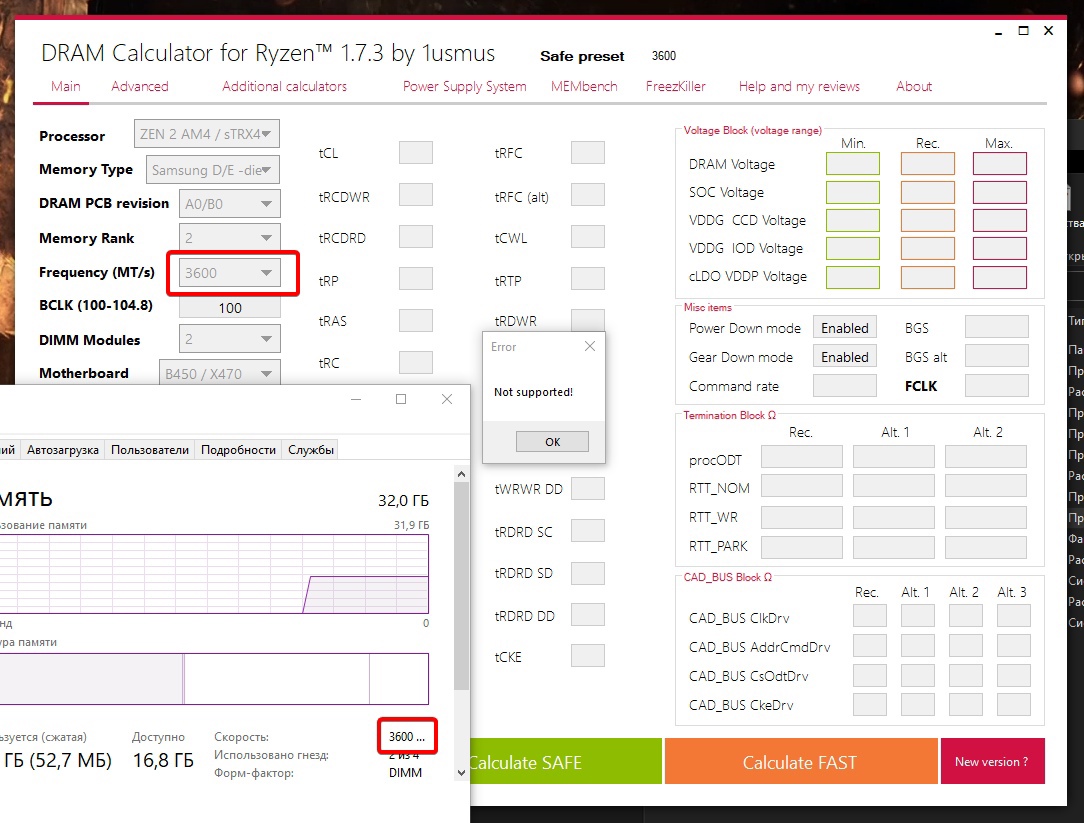The image size is (1084, 823).
Task: Open Пользователи tab in Task Manager
Action: tap(150, 450)
